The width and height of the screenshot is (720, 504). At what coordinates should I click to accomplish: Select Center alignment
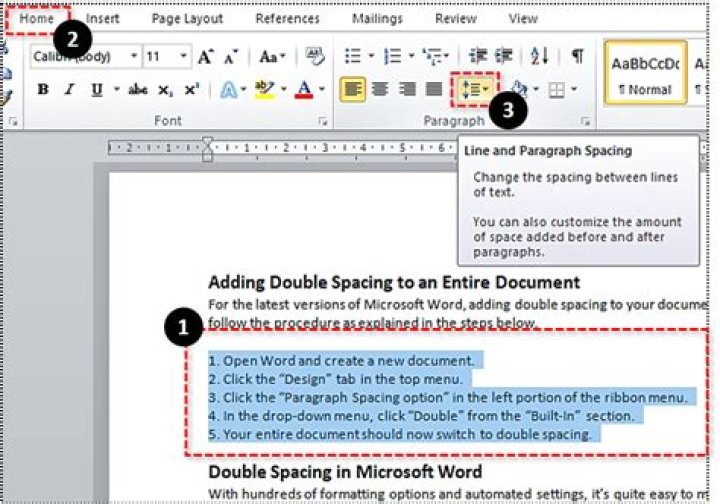pos(380,89)
